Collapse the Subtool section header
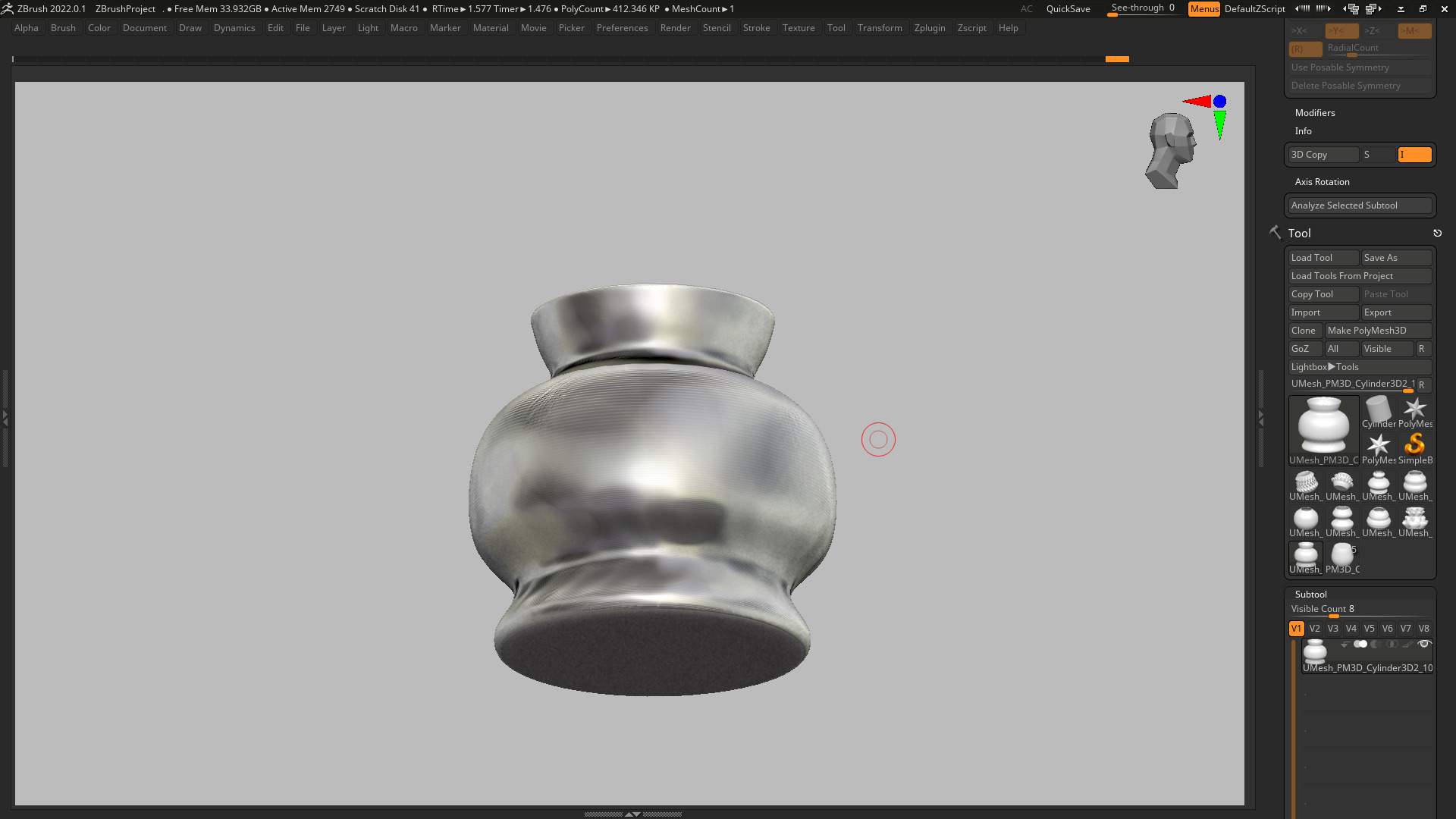 [x=1311, y=595]
